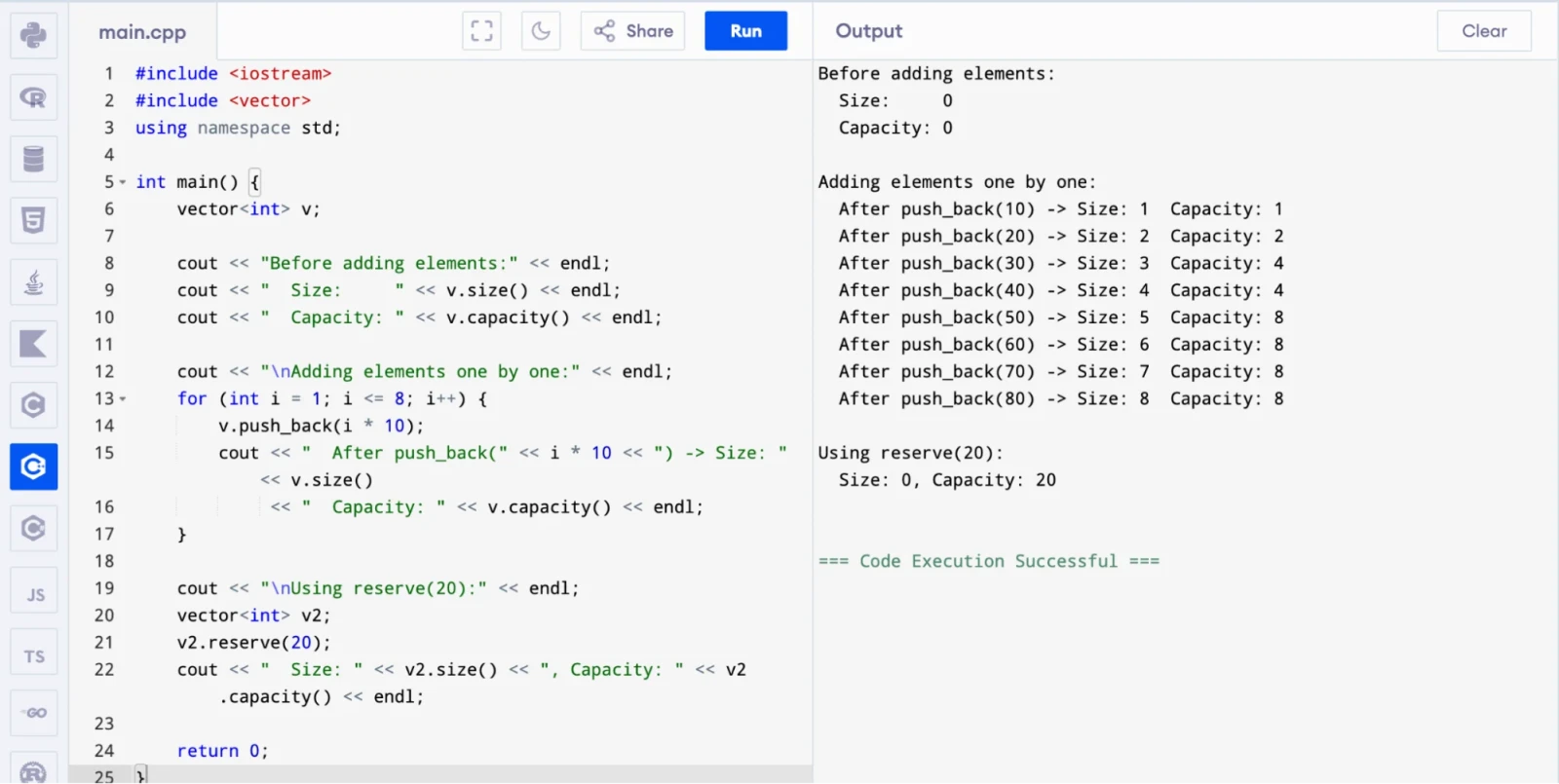Click 'Adding elements one by one:' output line
Viewport: 1559px width, 784px height.
pos(957,182)
